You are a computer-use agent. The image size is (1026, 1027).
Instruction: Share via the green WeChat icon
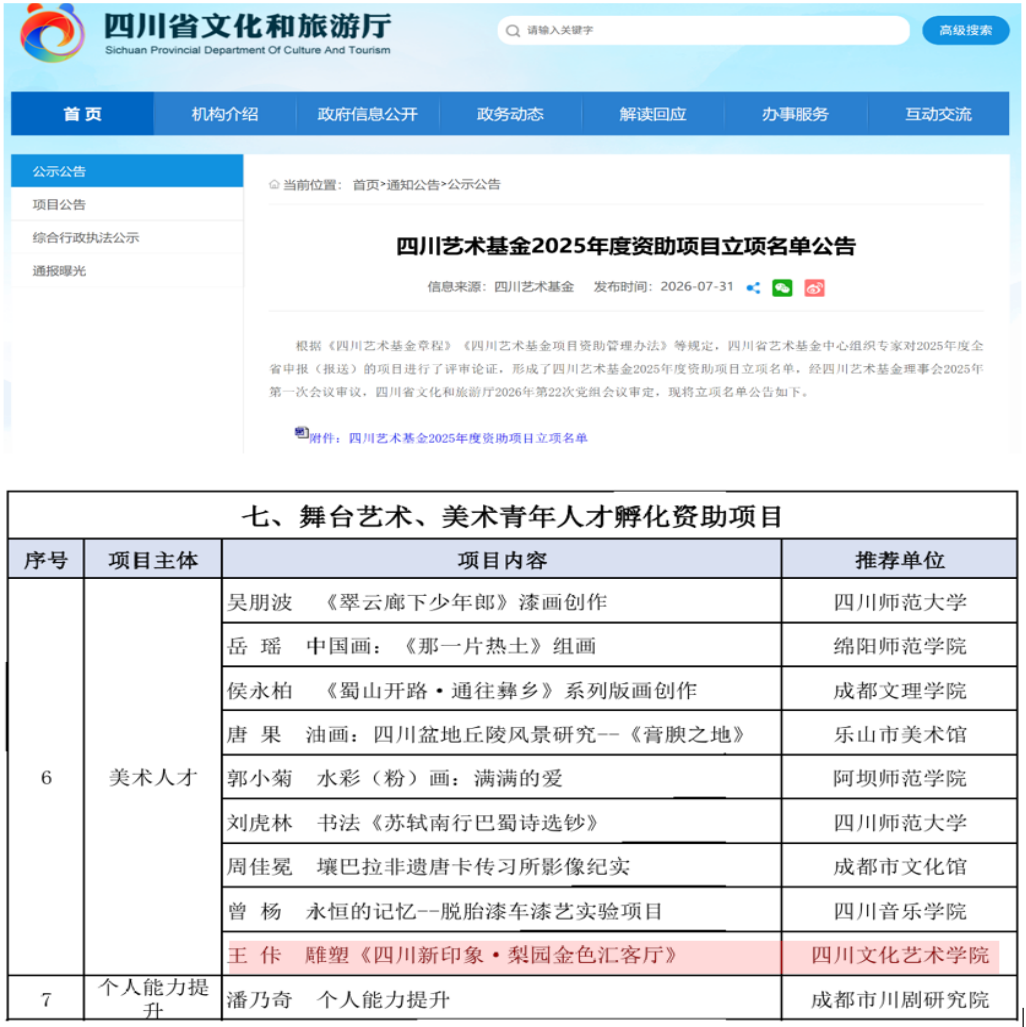[782, 288]
